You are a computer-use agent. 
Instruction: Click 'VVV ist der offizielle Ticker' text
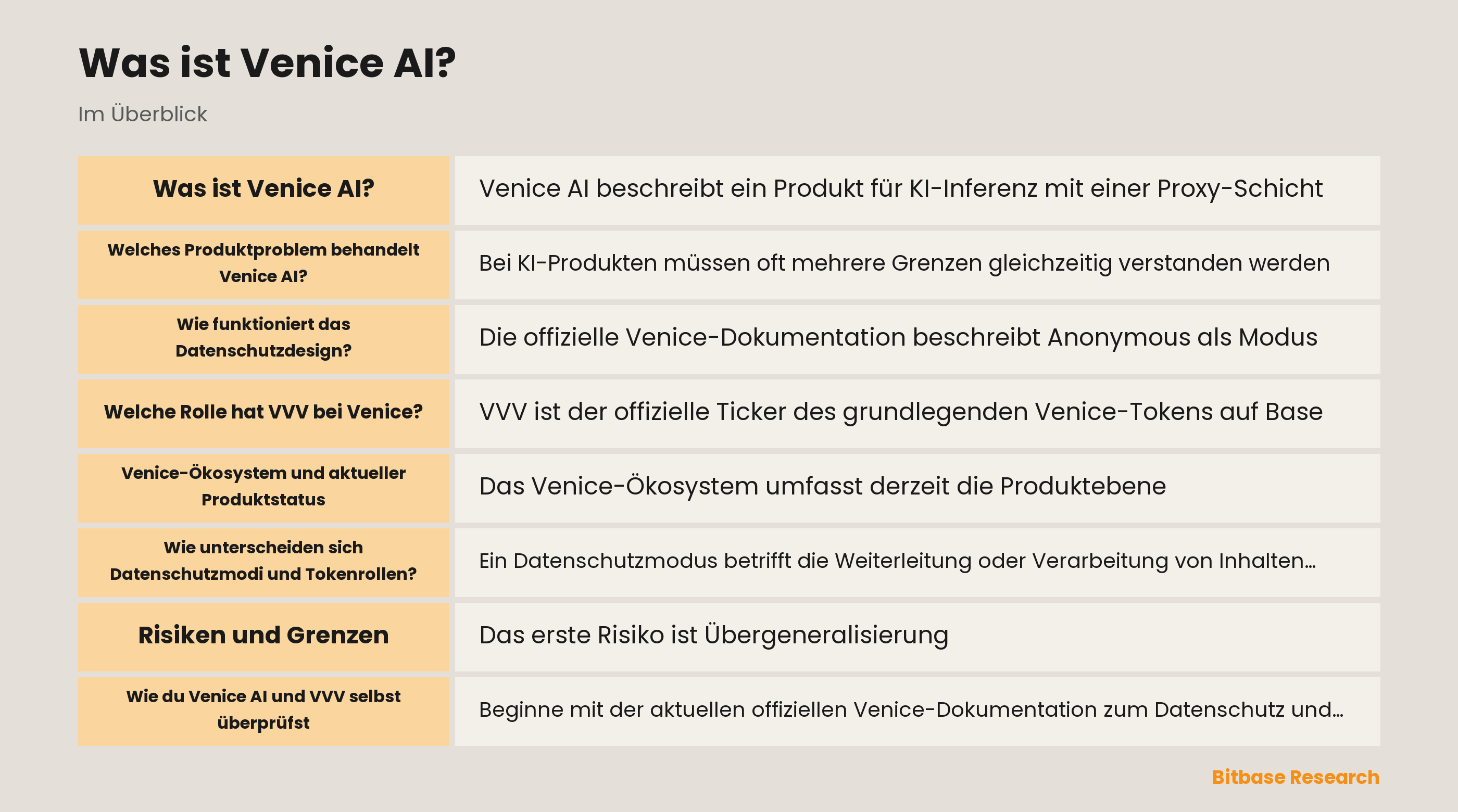[x=900, y=412]
